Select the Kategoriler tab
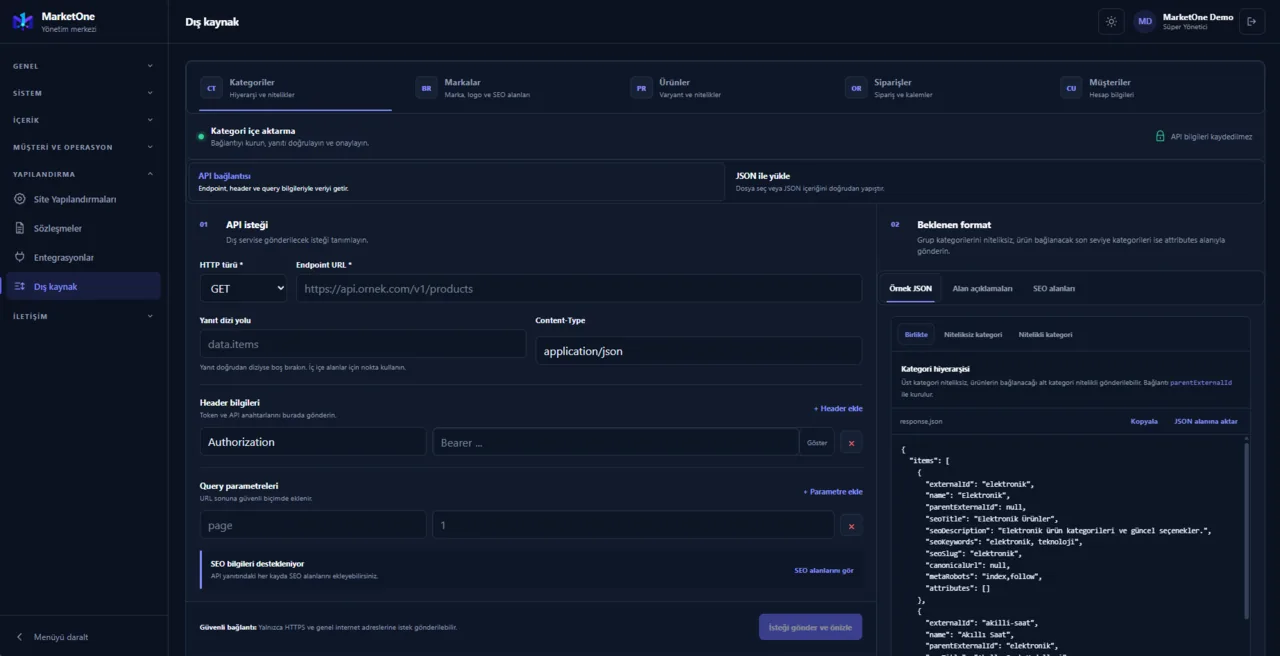The width and height of the screenshot is (1280, 656). [x=295, y=88]
